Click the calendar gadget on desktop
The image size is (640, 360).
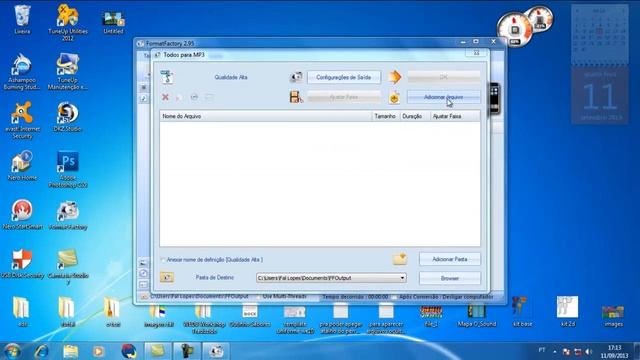point(600,64)
